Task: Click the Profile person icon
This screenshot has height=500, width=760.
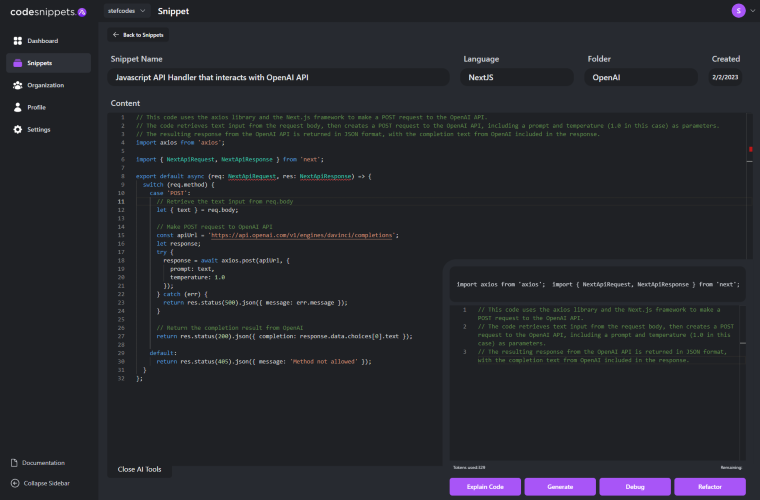Action: [x=17, y=107]
